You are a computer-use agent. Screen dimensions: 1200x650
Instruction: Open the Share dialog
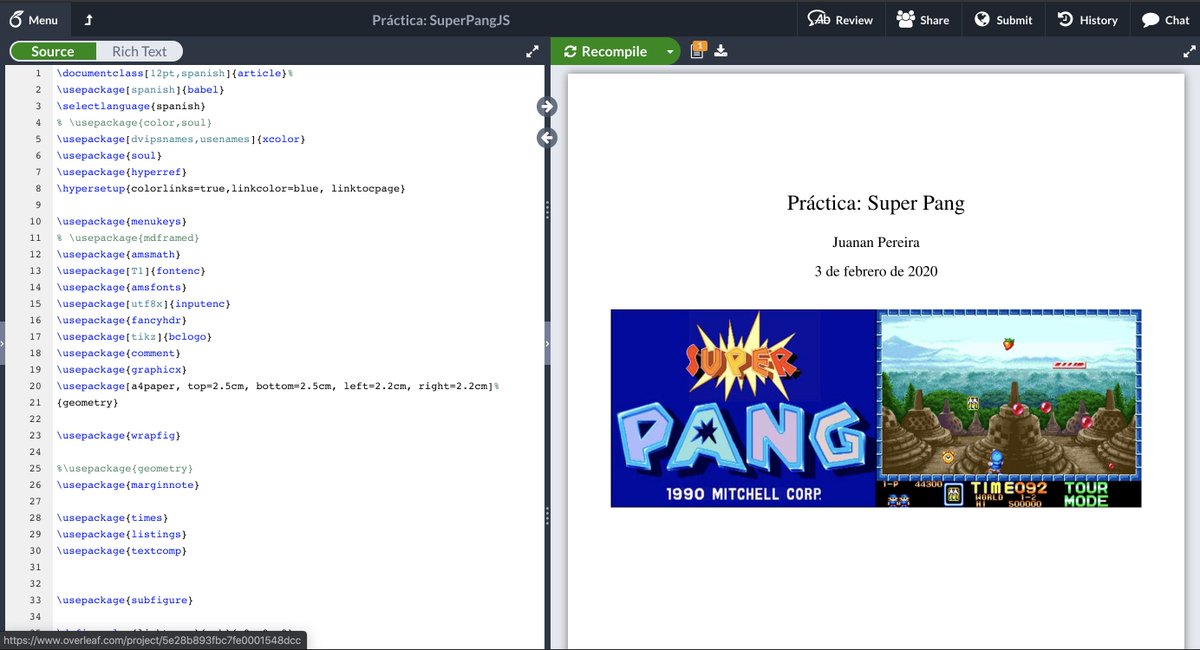(923, 19)
